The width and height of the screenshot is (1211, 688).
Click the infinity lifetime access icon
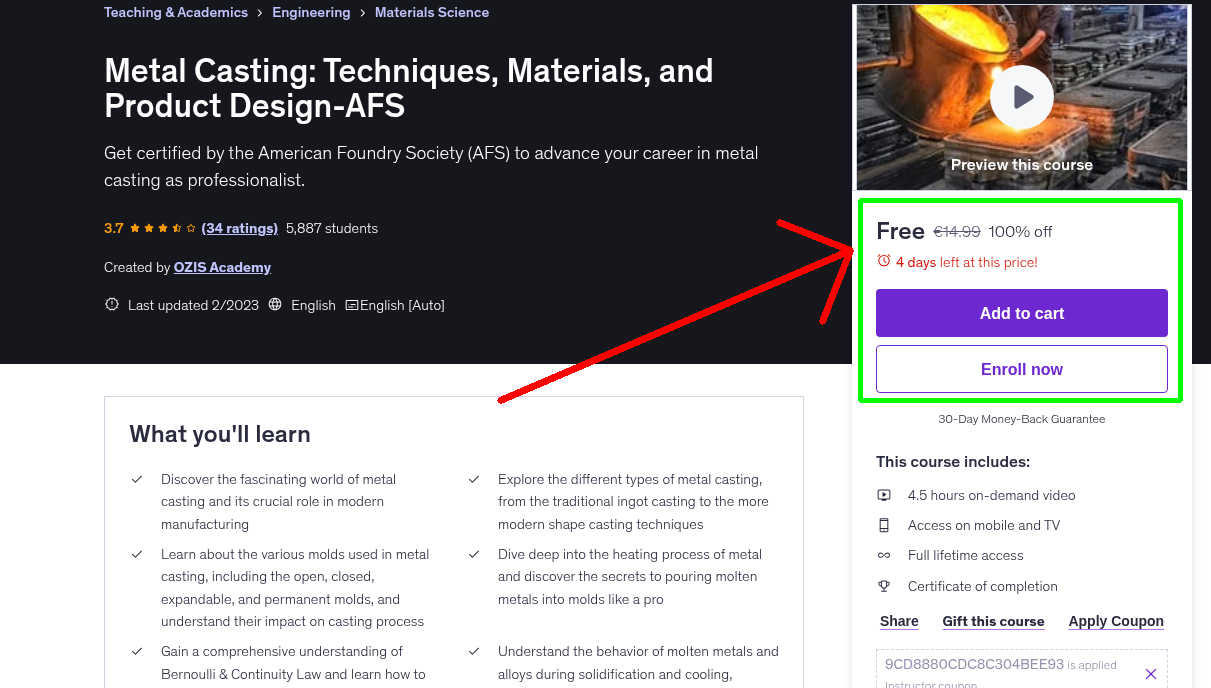pos(883,555)
